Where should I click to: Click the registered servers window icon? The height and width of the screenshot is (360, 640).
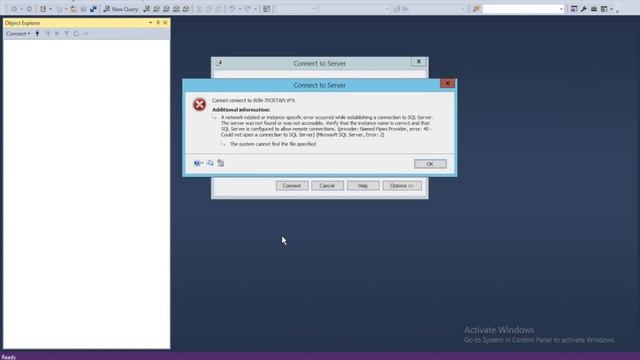[x=574, y=9]
